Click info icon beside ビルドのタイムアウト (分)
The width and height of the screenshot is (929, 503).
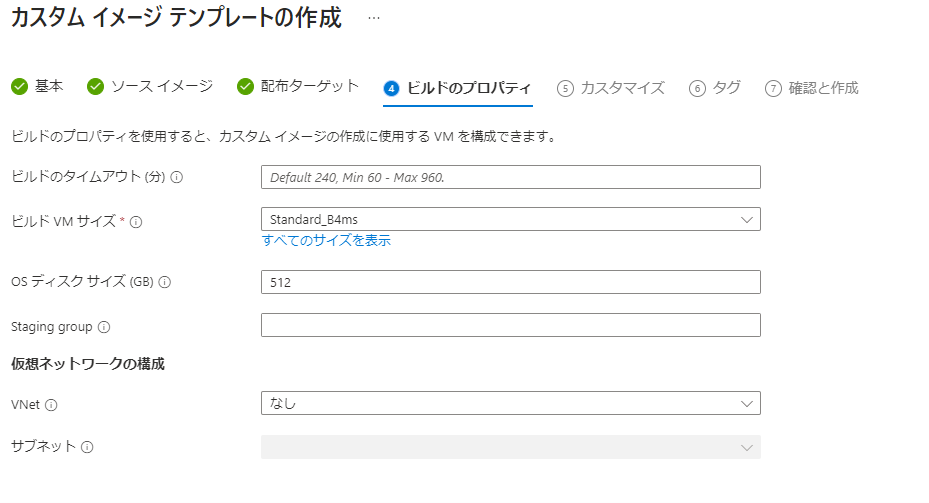pos(177,177)
